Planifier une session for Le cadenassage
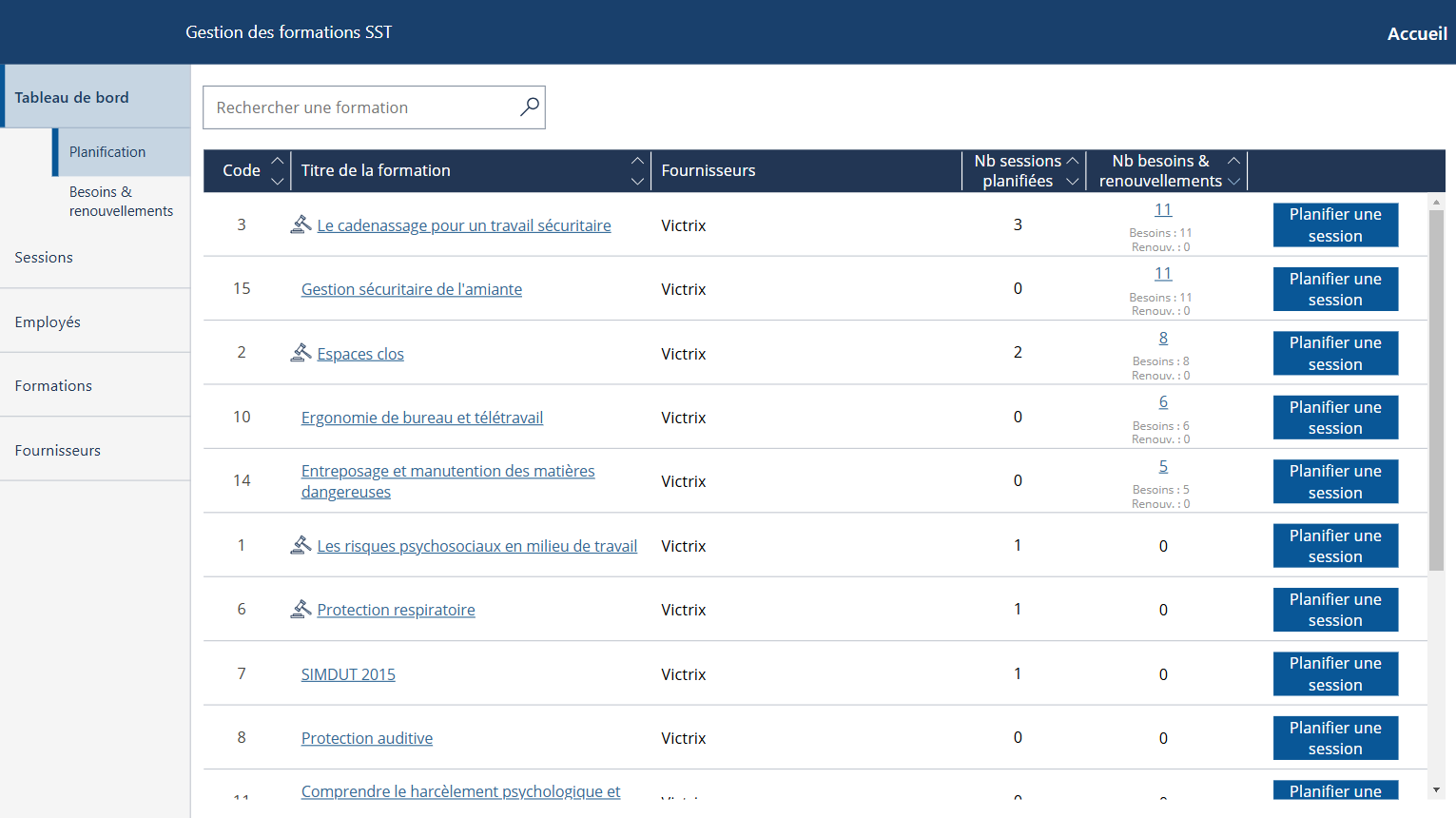The image size is (1456, 818). (x=1335, y=224)
